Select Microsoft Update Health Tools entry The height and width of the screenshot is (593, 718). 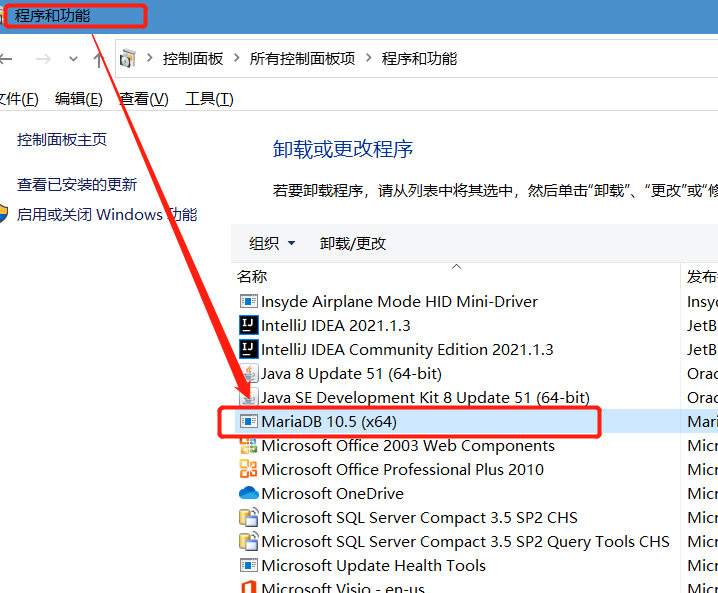[x=373, y=566]
